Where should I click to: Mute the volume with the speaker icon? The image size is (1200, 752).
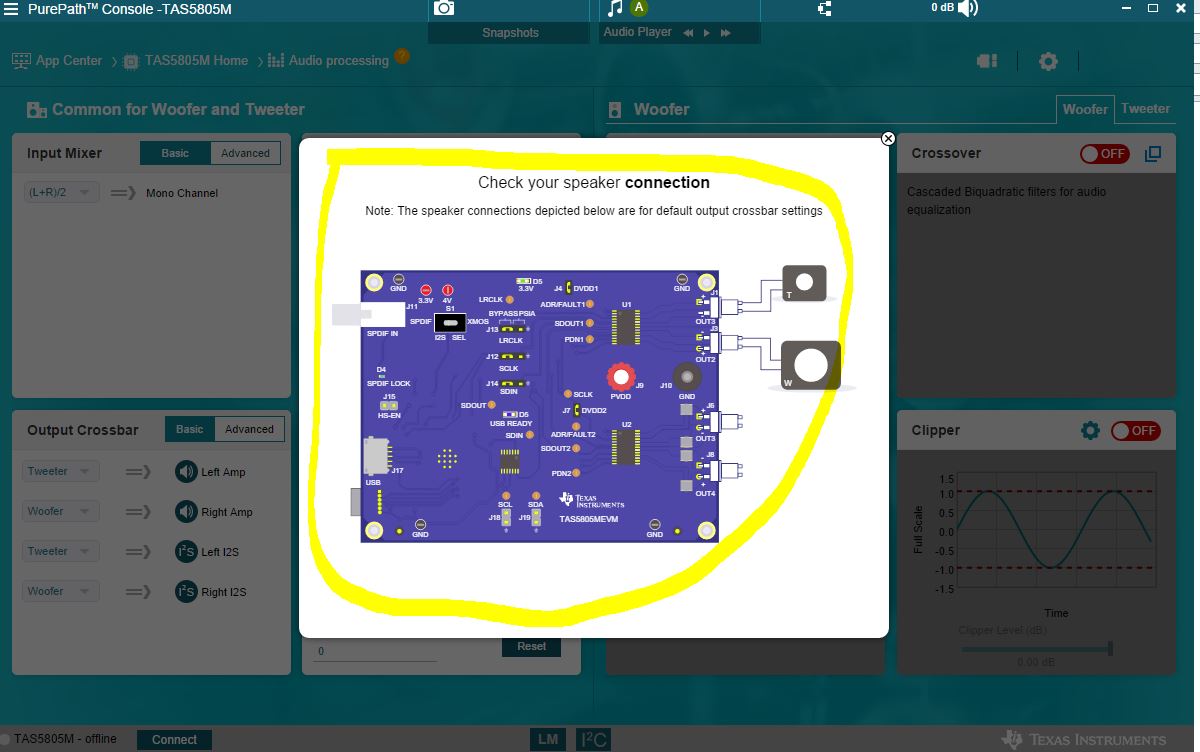[967, 8]
